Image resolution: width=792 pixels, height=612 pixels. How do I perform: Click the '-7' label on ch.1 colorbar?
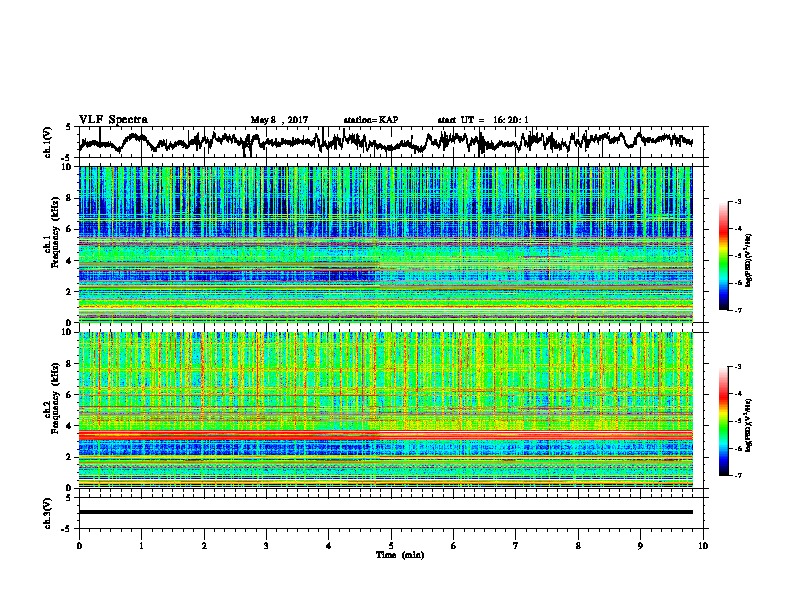coord(737,310)
